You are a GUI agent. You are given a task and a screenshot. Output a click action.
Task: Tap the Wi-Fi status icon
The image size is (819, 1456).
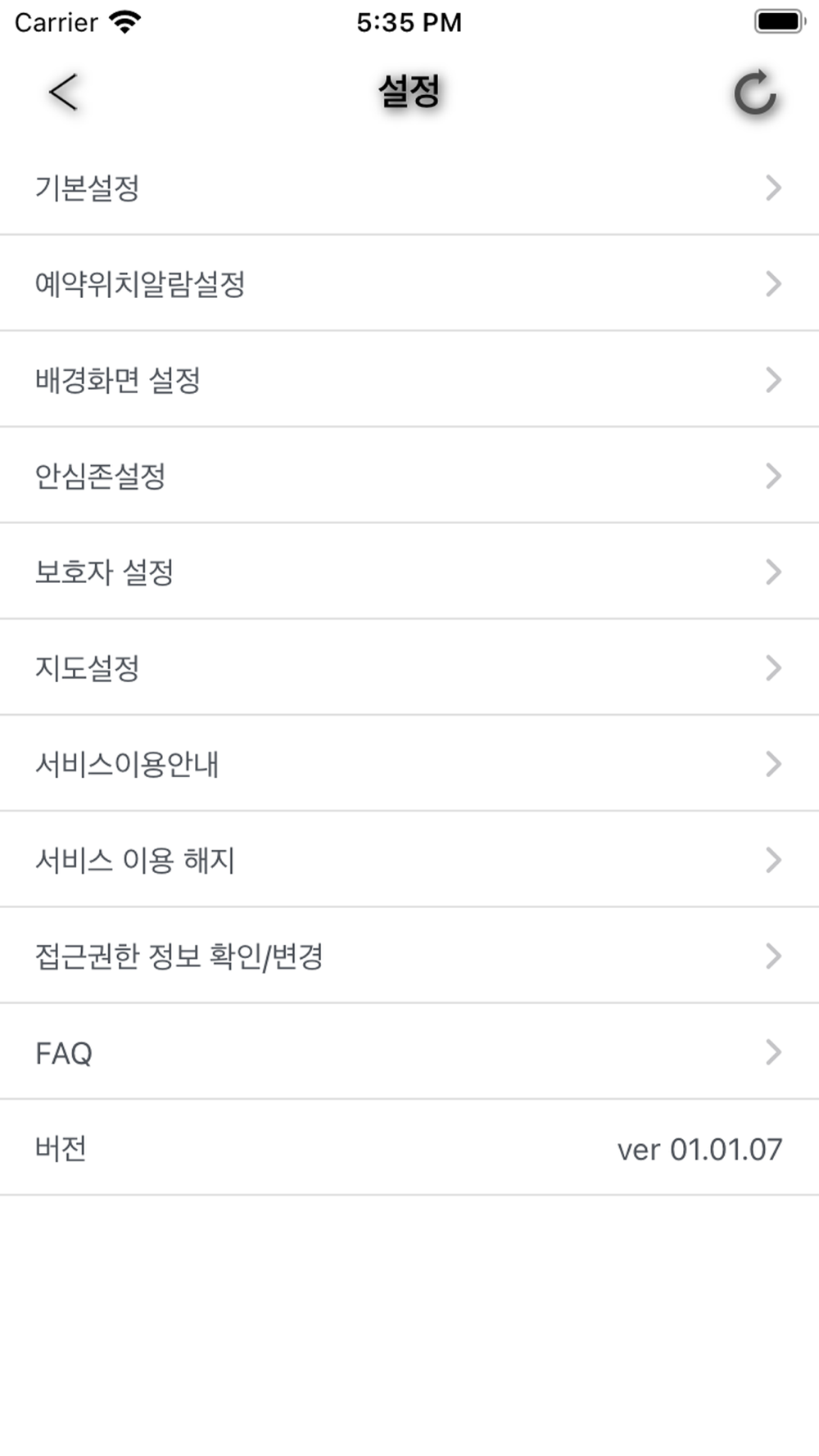pyautogui.click(x=124, y=22)
